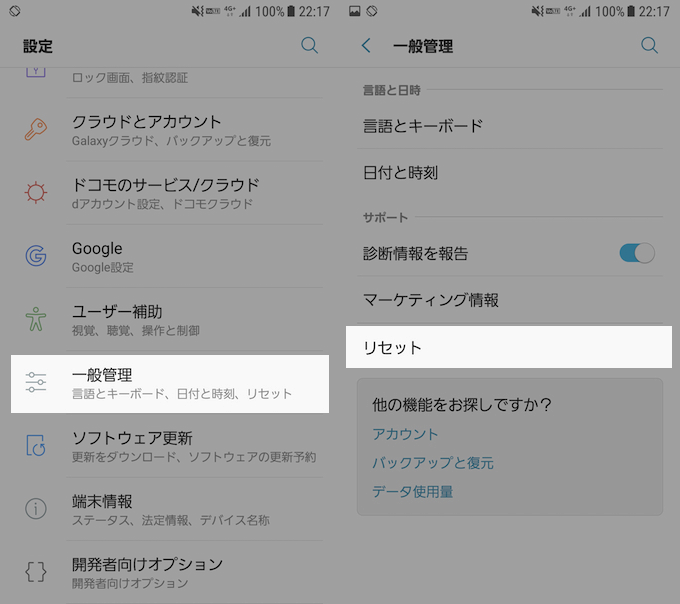Open 日付と時刻 settings
This screenshot has width=680, height=604.
[508, 173]
